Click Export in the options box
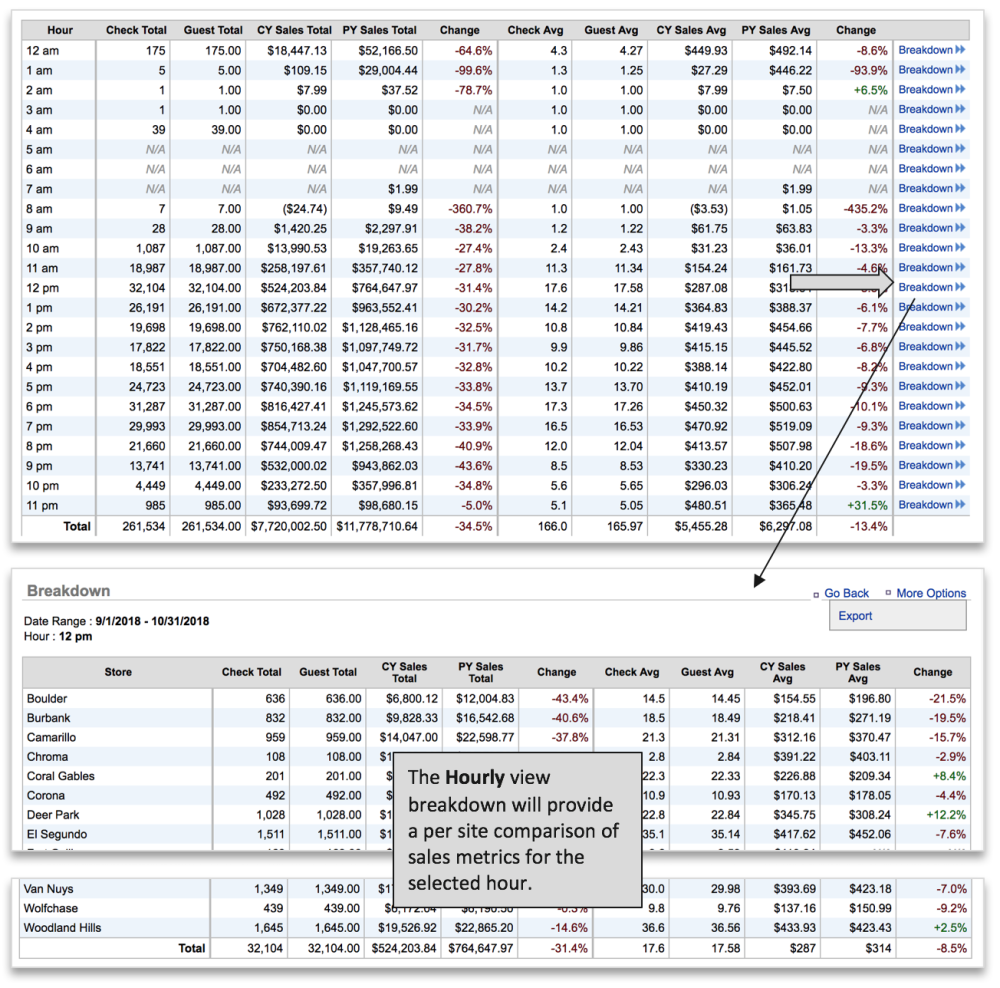The width and height of the screenshot is (1000, 988). coord(855,616)
